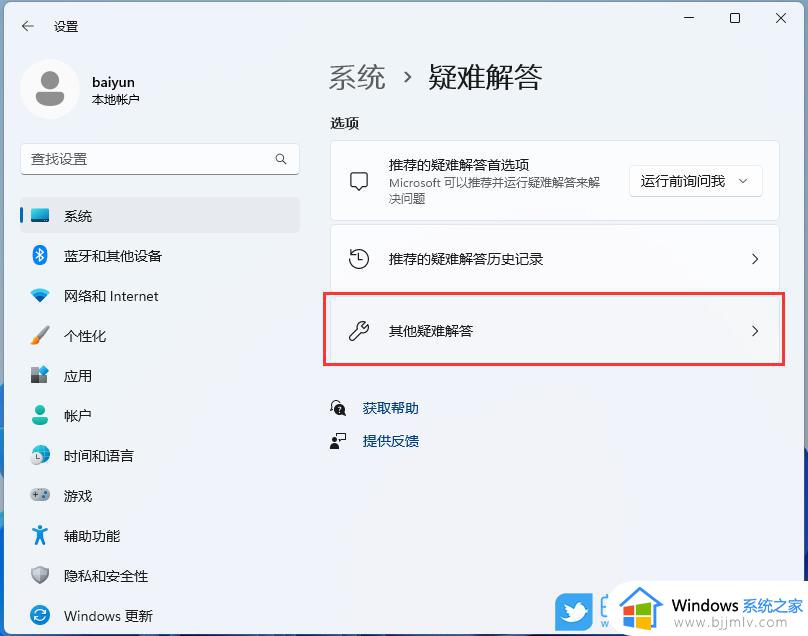The height and width of the screenshot is (636, 808).
Task: Click the back arrow in Settings header
Action: (x=28, y=26)
